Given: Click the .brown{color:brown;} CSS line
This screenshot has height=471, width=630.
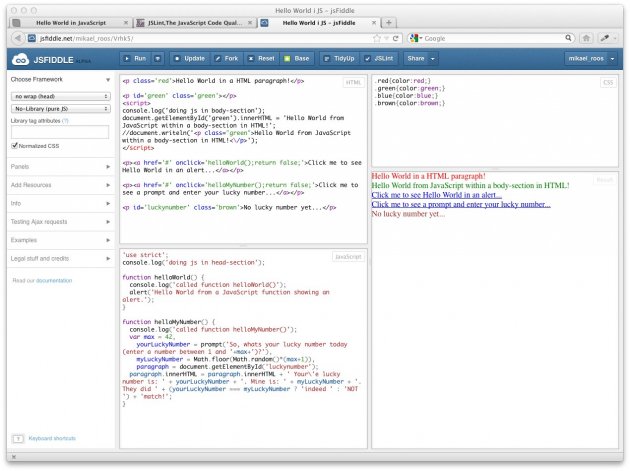Looking at the screenshot, I should pos(409,103).
